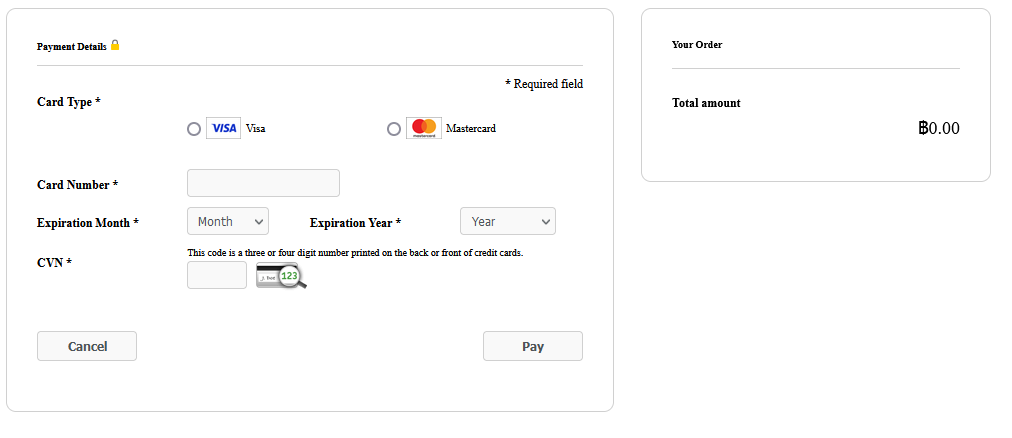Select the Mastercard radio button
Screen dimensions: 1012x438
pos(394,129)
